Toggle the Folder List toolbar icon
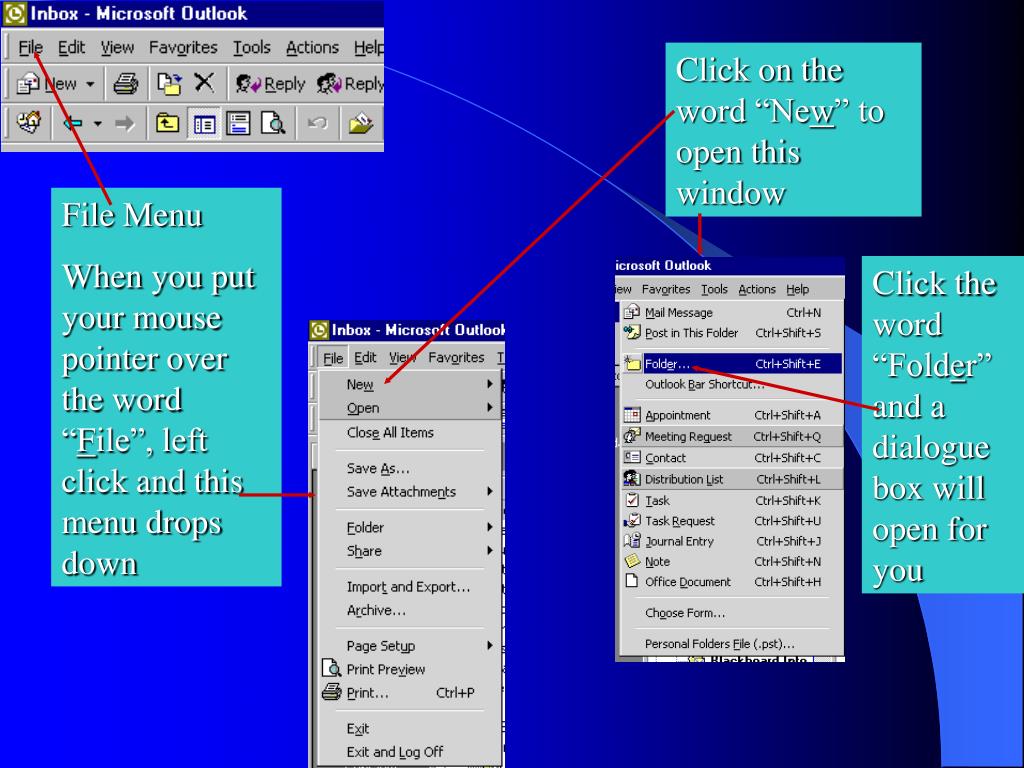 click(204, 123)
